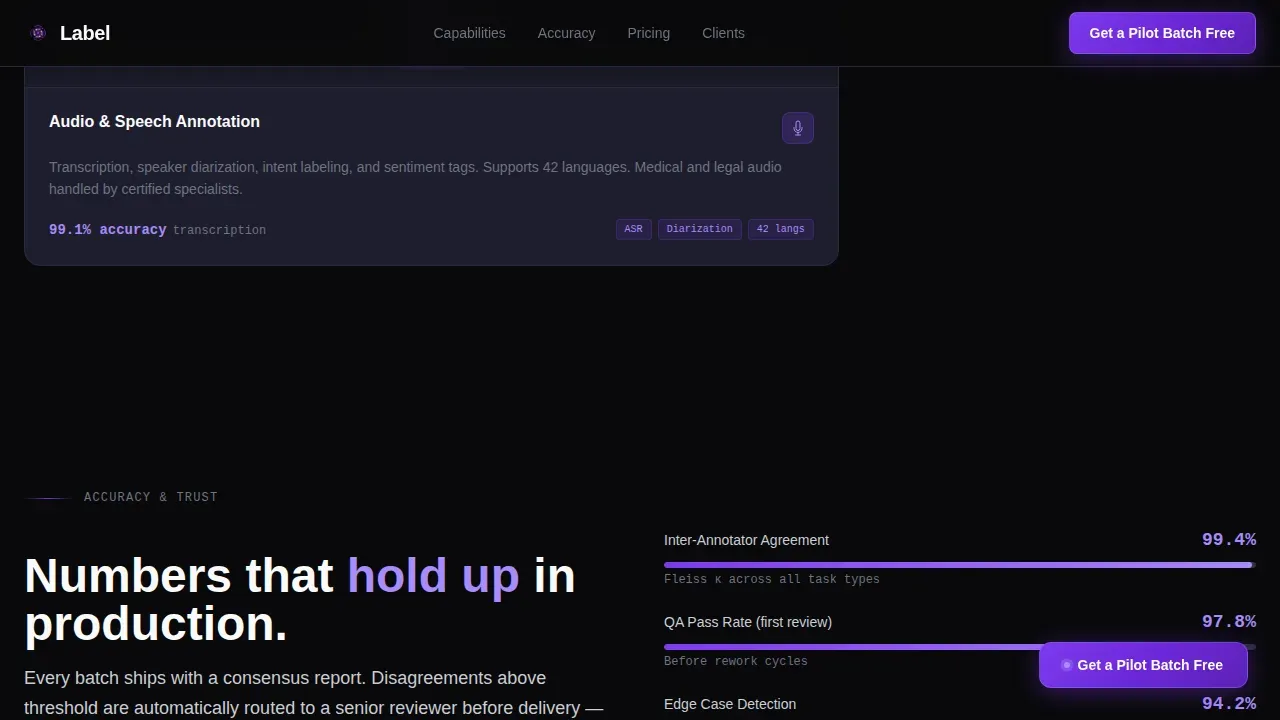Click the Numbers that hold up headline
Screen dimensions: 1280x720
pyautogui.click(x=300, y=600)
